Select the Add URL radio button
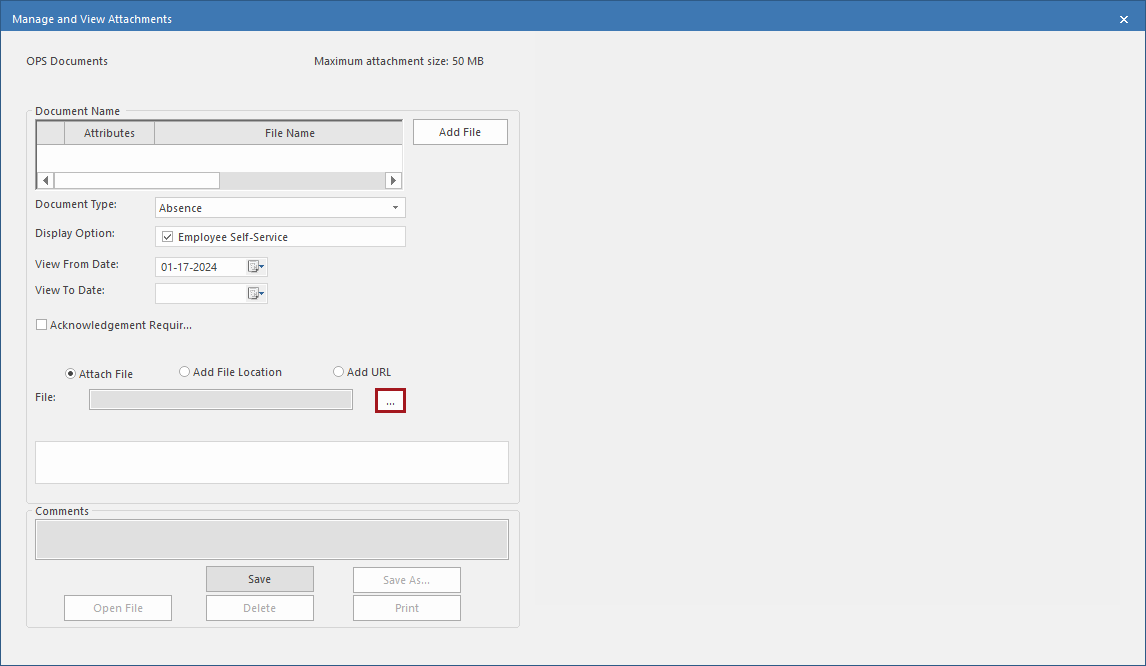 [338, 371]
